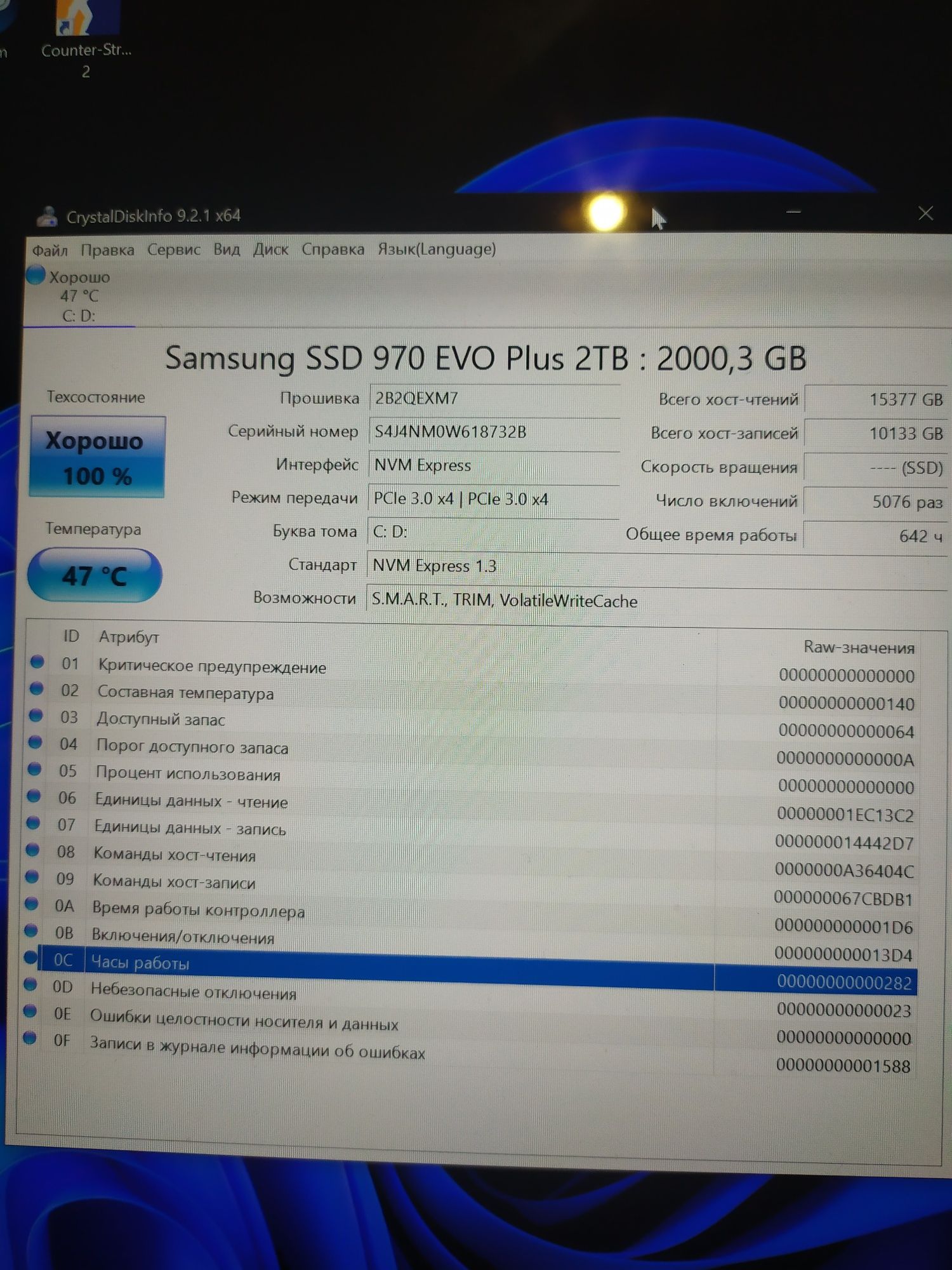Select the Критическое предупреждение row
952x1270 pixels.
[x=473, y=670]
